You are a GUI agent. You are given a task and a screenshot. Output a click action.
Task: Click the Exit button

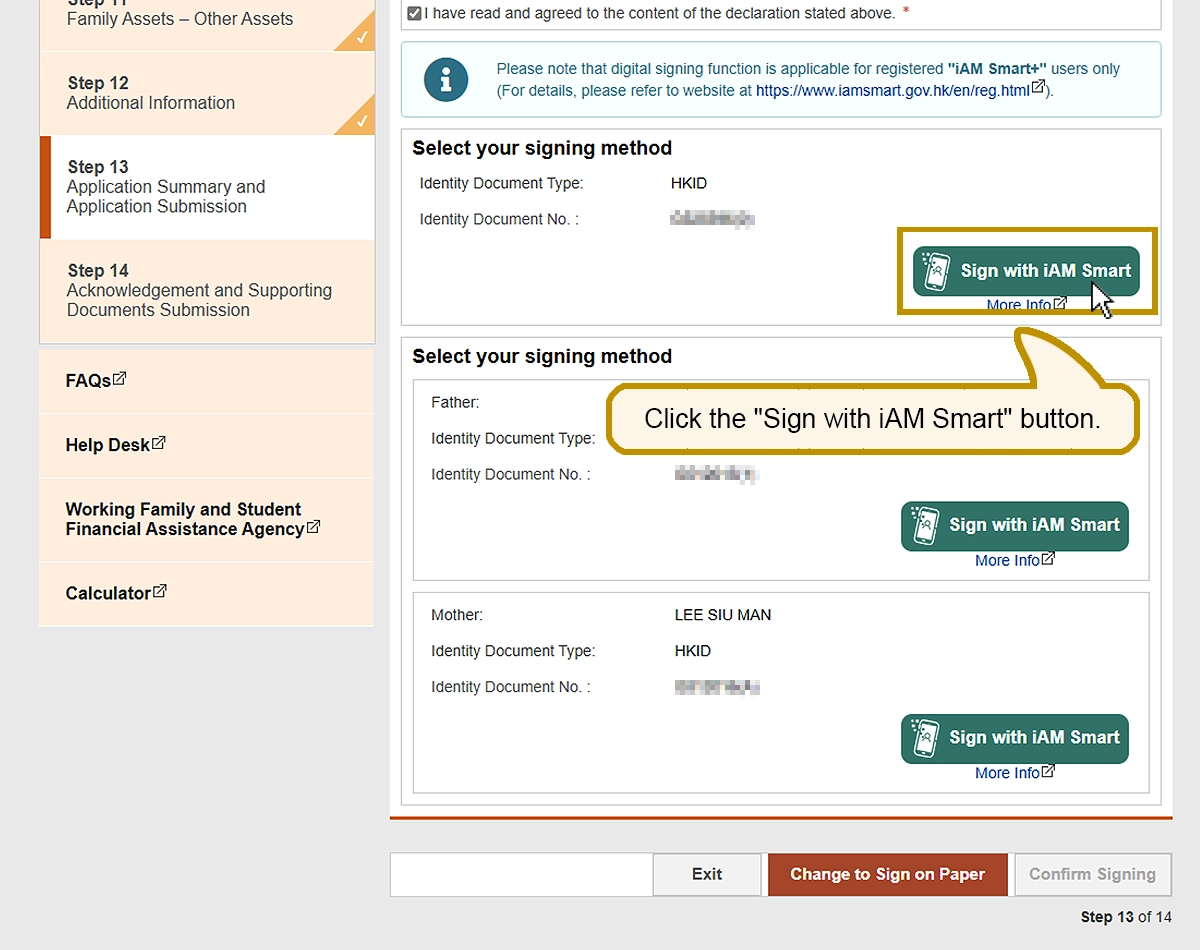click(707, 874)
